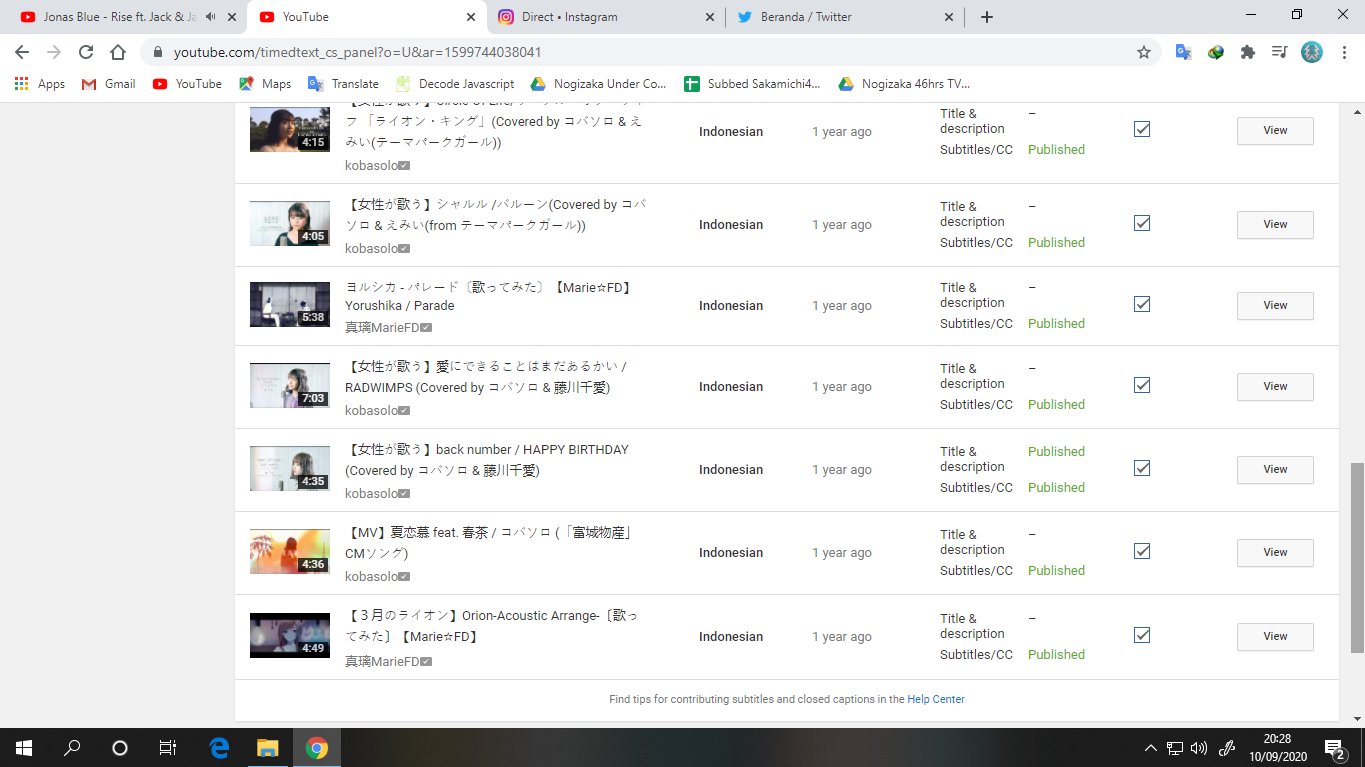The image size is (1365, 767).
Task: Click View button for RADWIMPS cover row
Action: coord(1275,386)
